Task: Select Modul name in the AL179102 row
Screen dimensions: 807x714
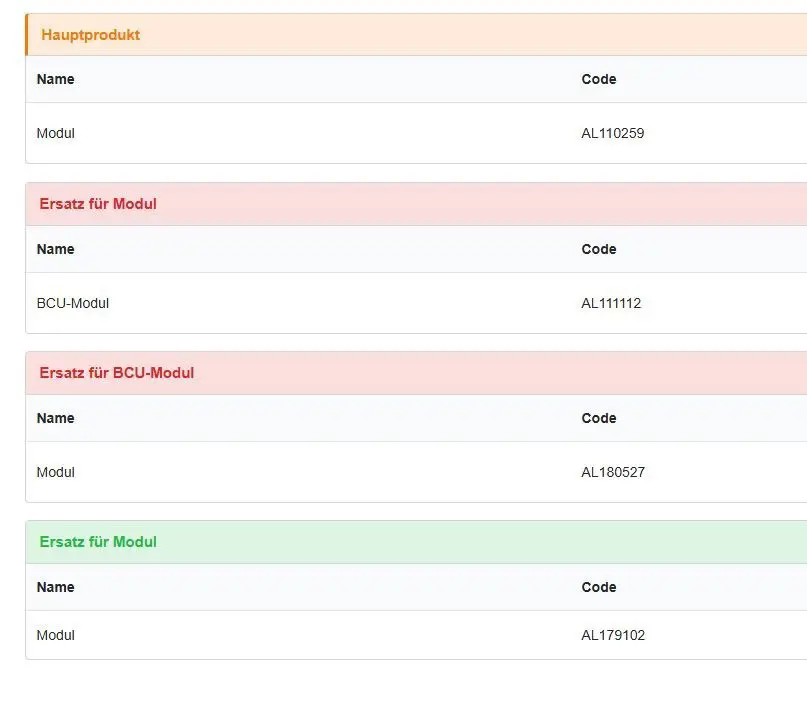Action: coord(56,635)
